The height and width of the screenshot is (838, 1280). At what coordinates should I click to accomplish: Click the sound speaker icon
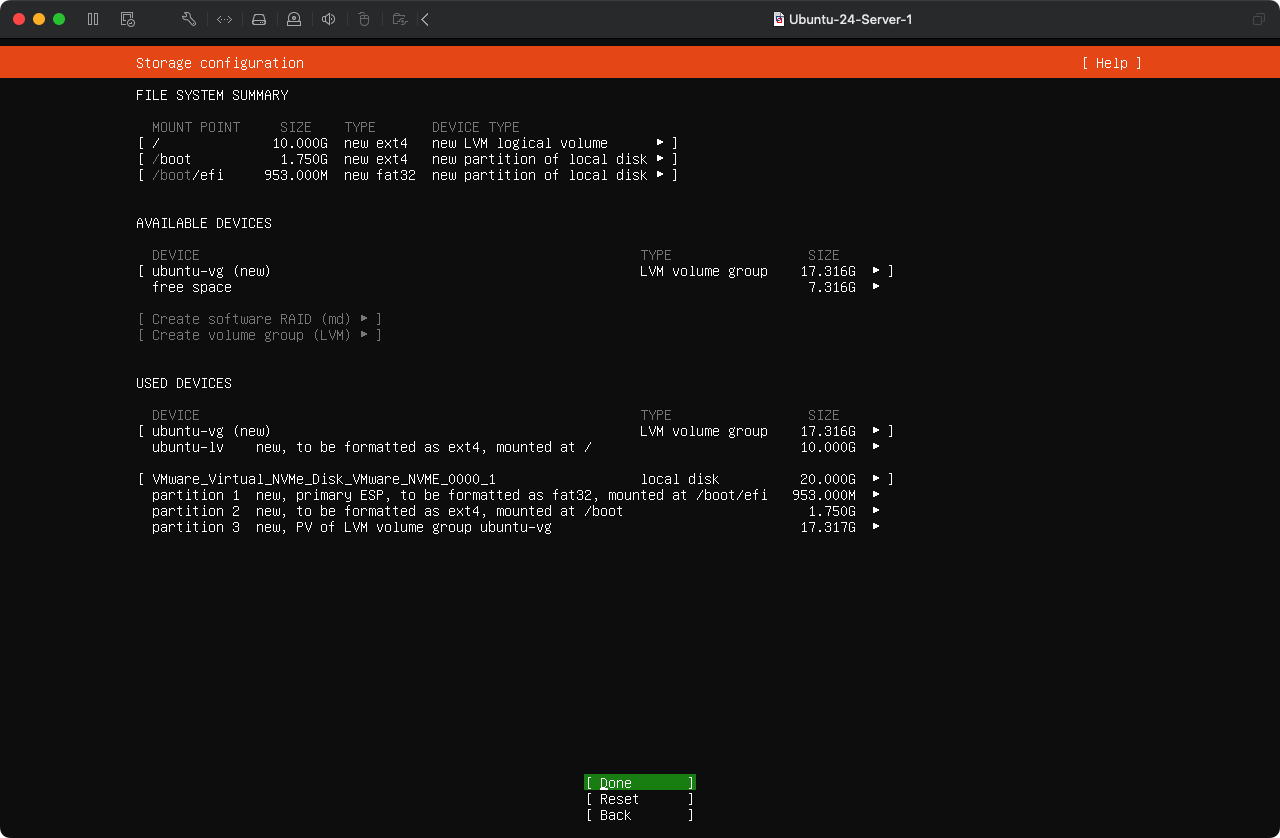pyautogui.click(x=328, y=19)
